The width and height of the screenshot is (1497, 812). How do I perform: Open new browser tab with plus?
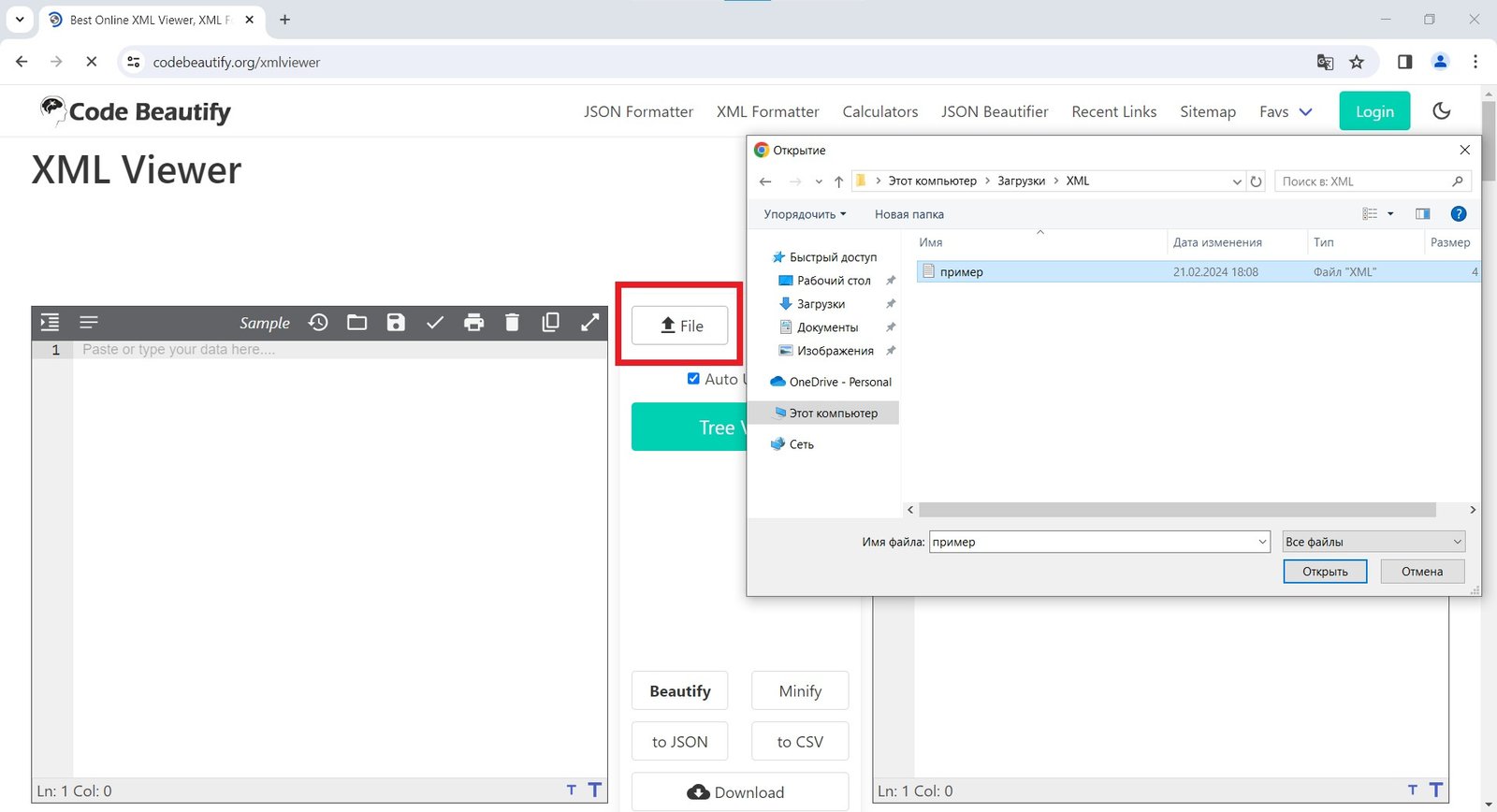coord(284,20)
